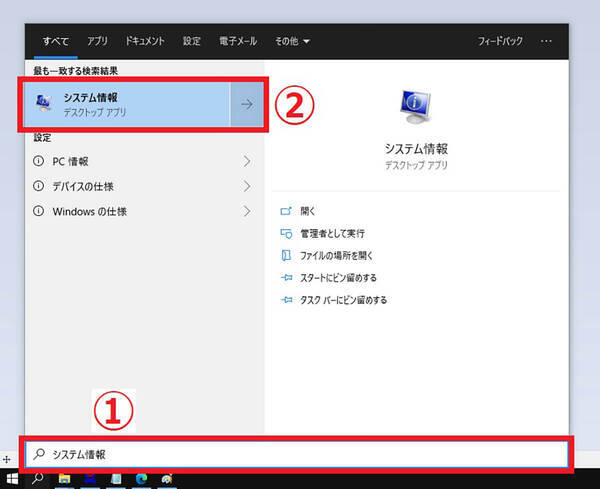Expand the chevron for デバイスの仕様
This screenshot has width=600, height=489.
(x=247, y=186)
